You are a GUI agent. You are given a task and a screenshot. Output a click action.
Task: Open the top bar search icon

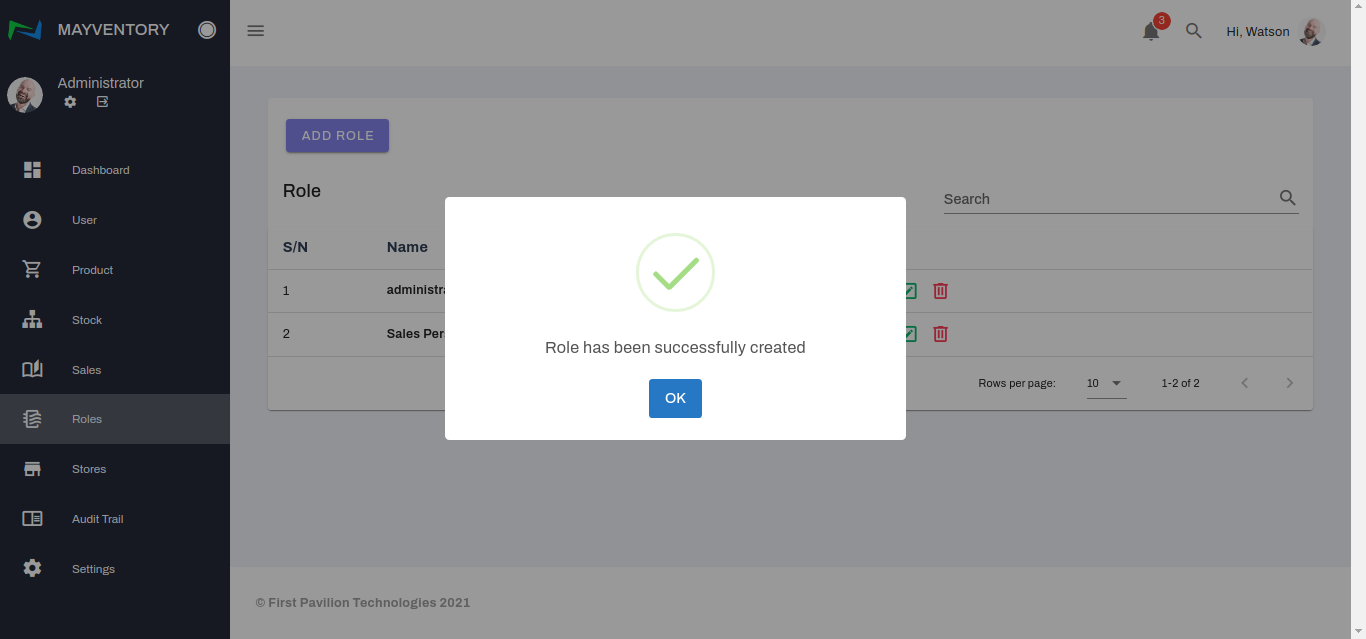[1193, 31]
